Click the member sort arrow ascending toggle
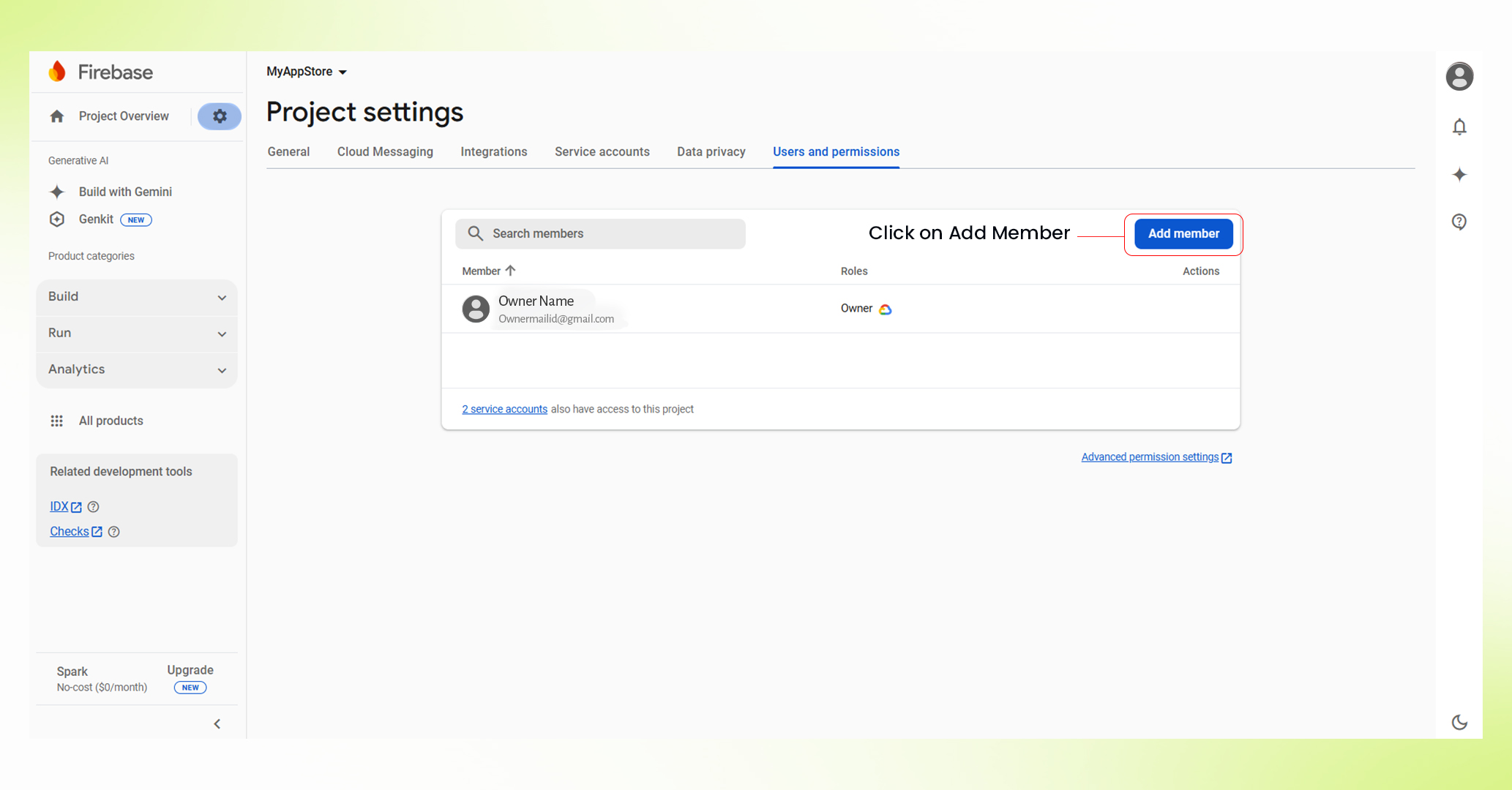The height and width of the screenshot is (790, 1512). pos(511,270)
